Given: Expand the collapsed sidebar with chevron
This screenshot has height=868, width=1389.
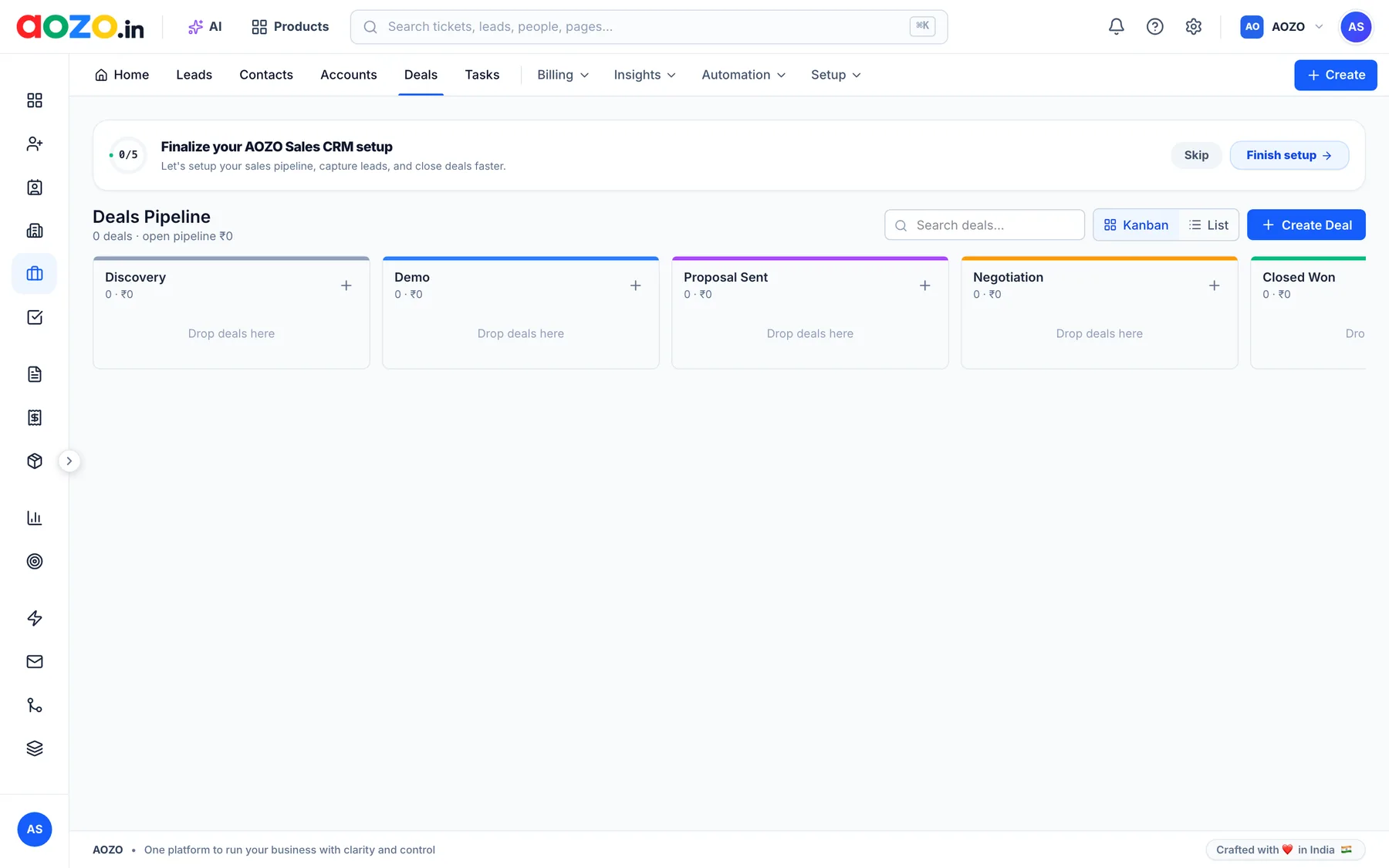Looking at the screenshot, I should click(x=69, y=461).
